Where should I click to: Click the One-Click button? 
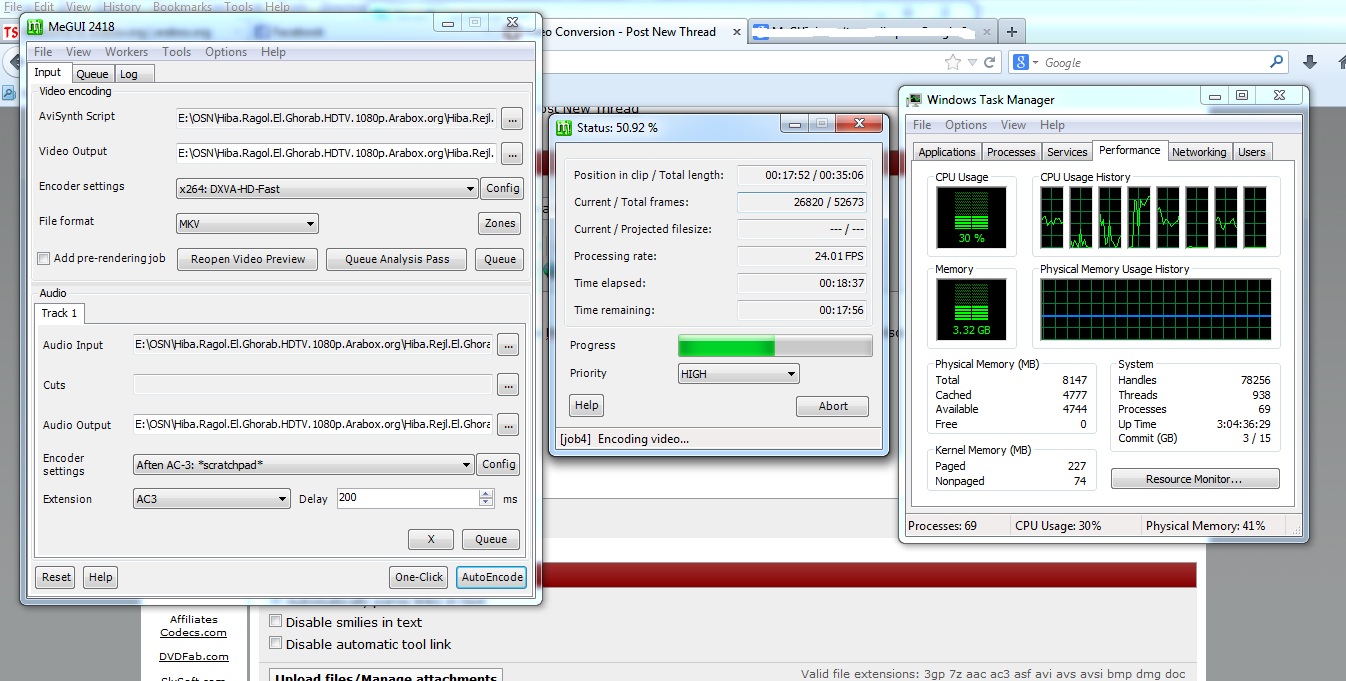419,577
